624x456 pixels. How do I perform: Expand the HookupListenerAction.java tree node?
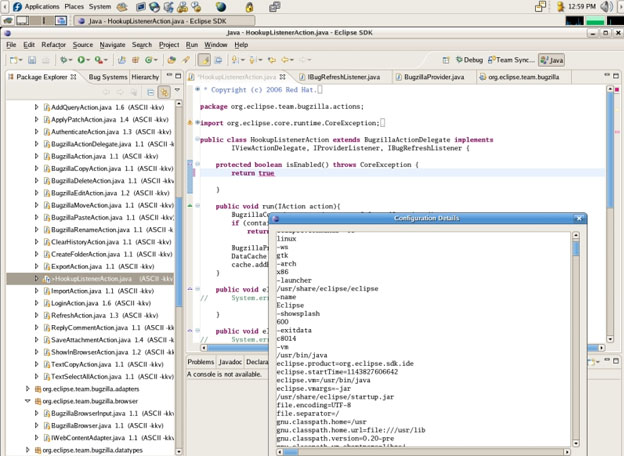pos(36,279)
